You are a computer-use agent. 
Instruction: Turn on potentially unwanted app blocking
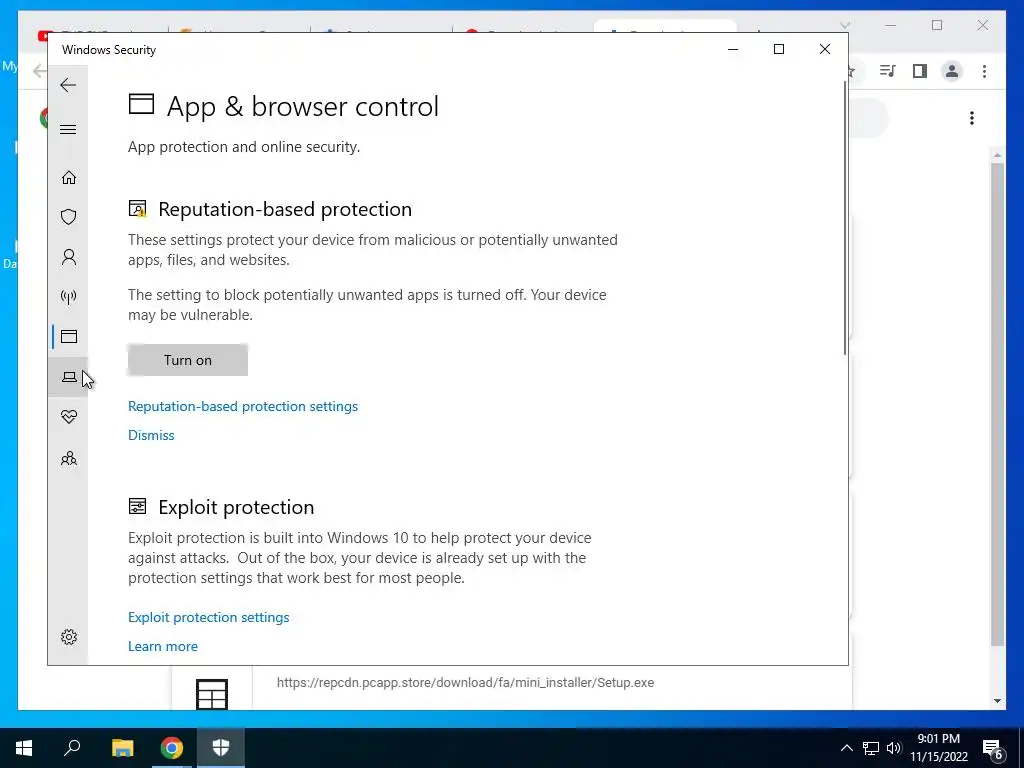pos(188,360)
